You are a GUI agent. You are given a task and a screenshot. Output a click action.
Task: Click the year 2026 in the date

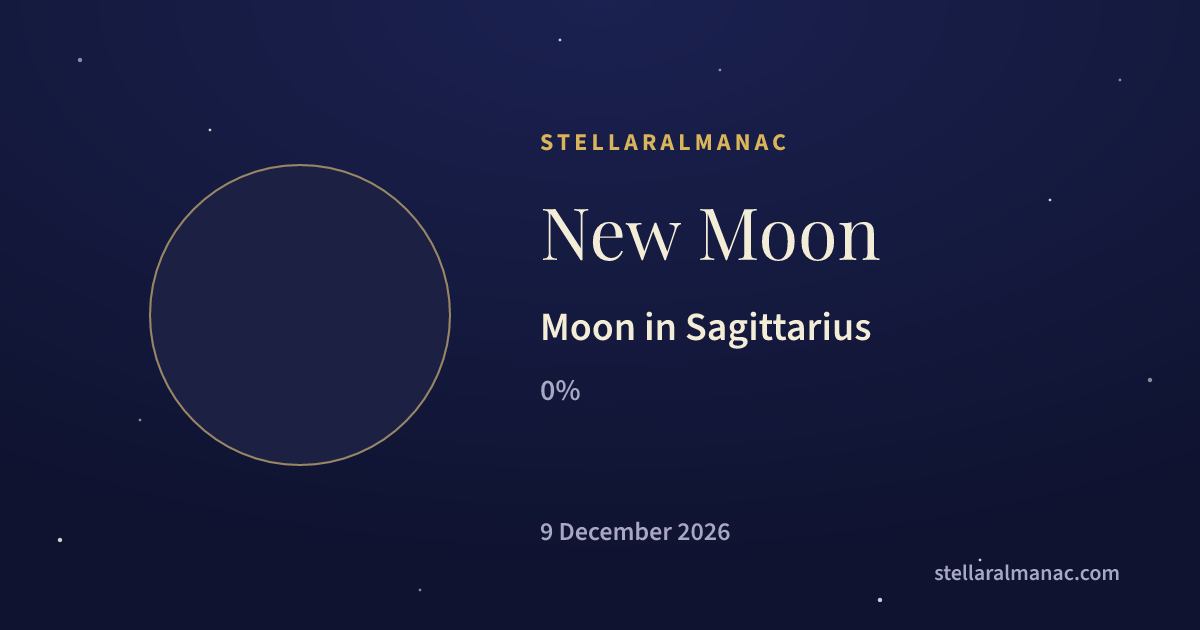pyautogui.click(x=704, y=532)
